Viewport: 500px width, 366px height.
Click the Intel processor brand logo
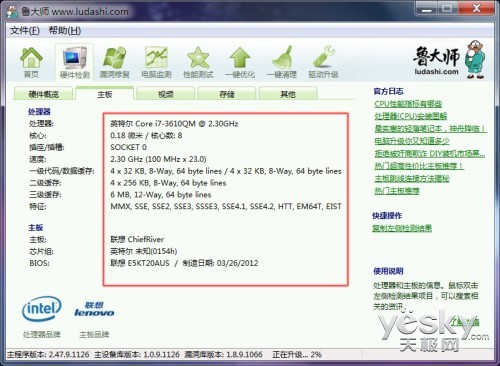click(x=42, y=309)
